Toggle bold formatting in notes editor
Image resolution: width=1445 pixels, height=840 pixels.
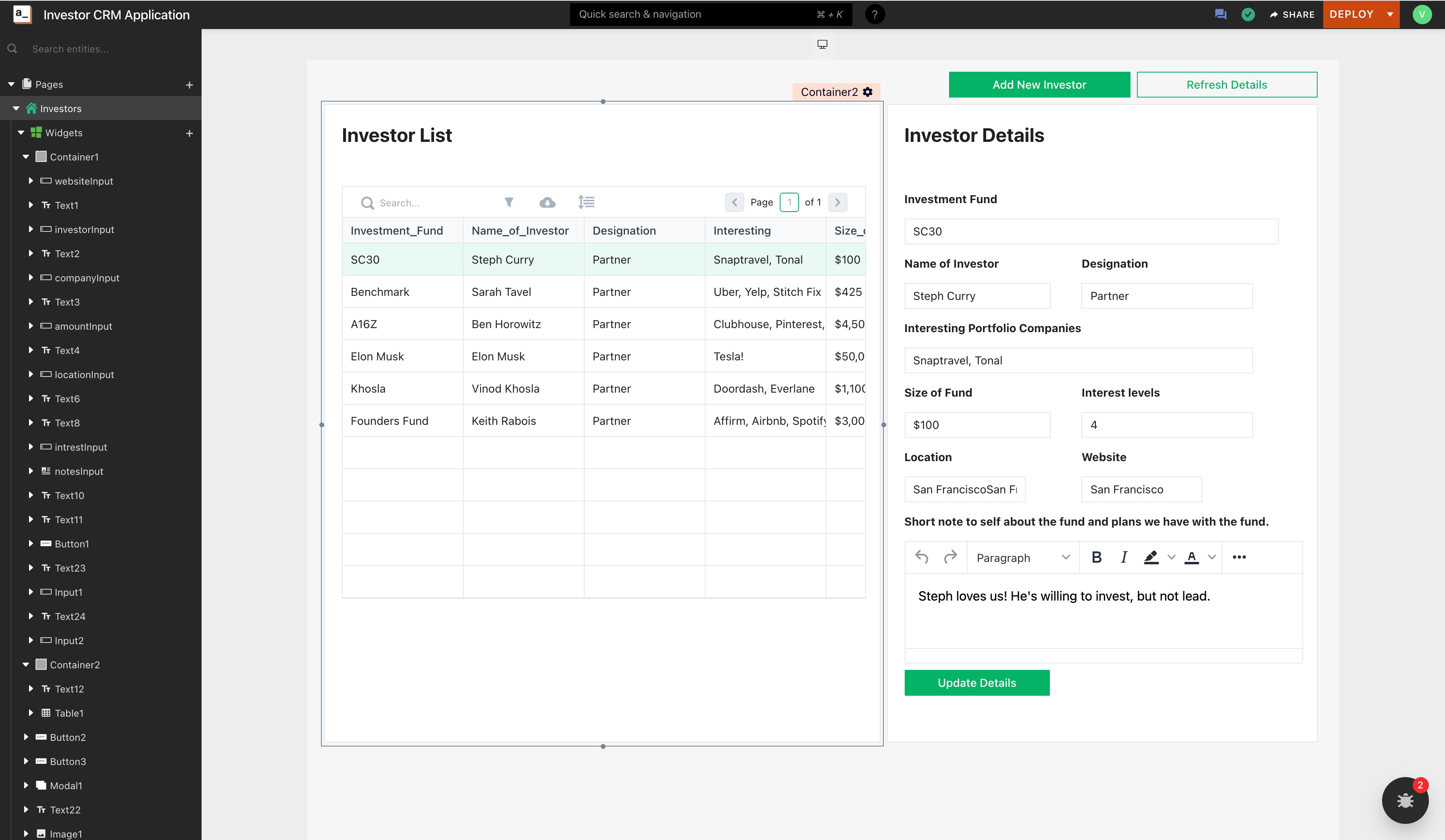tap(1096, 557)
